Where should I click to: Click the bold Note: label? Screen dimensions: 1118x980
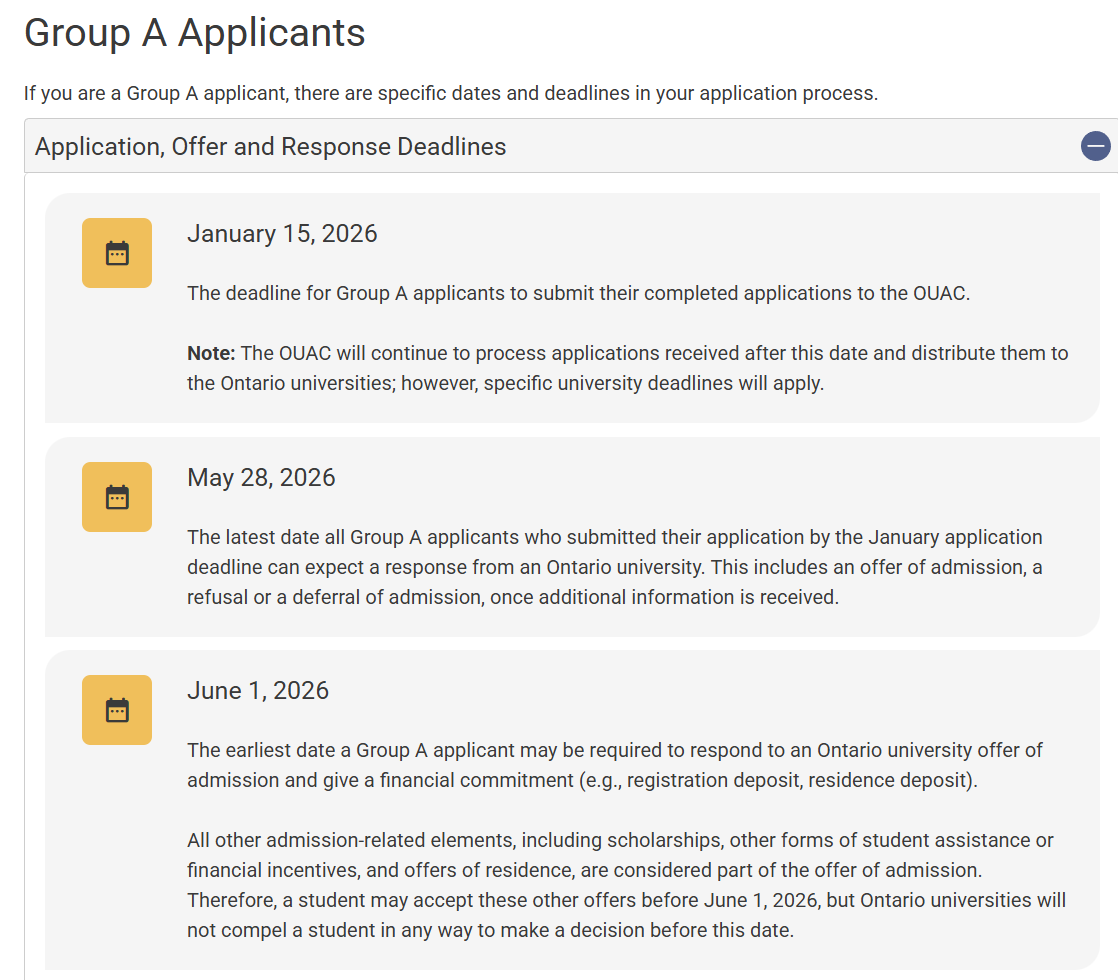tap(211, 353)
